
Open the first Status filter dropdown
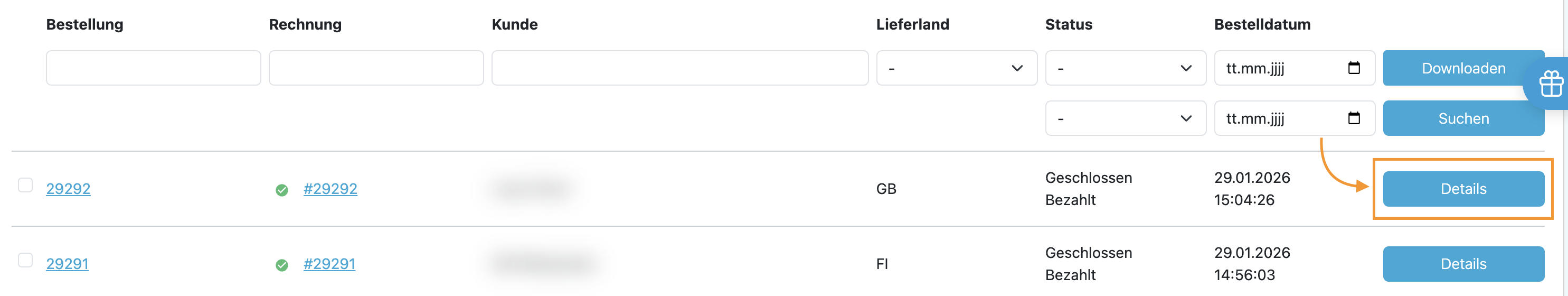1125,68
